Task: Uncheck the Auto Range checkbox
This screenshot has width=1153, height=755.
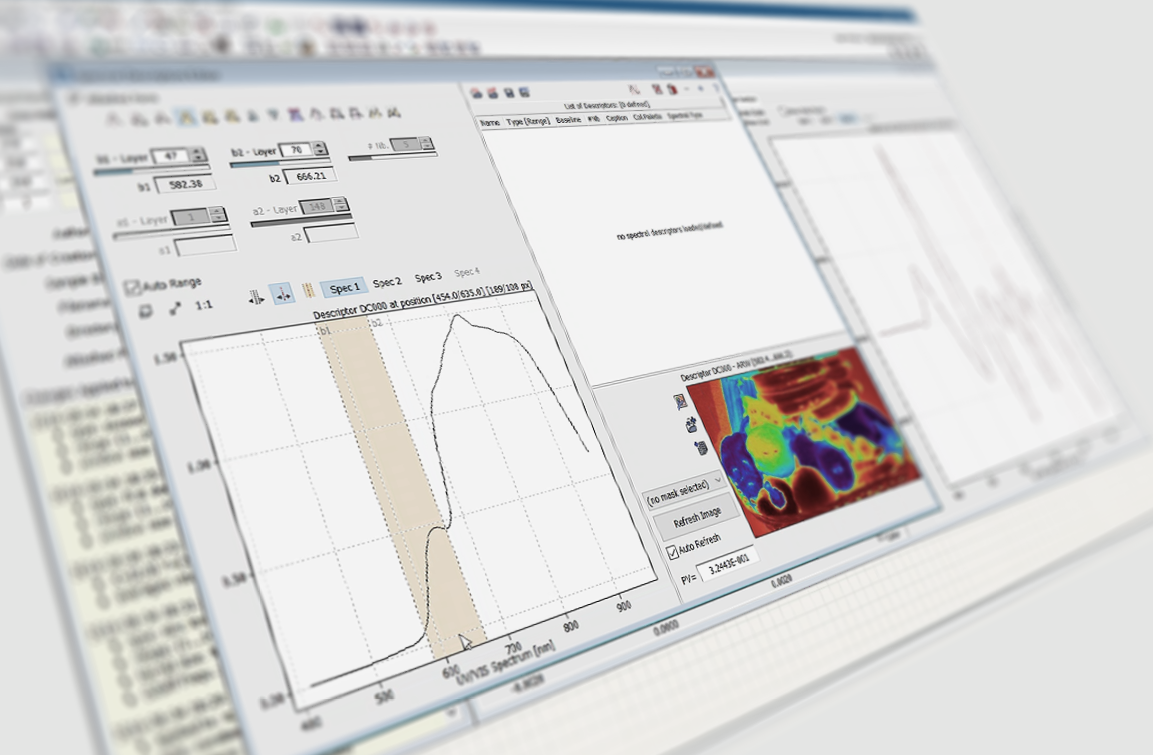Action: click(132, 288)
